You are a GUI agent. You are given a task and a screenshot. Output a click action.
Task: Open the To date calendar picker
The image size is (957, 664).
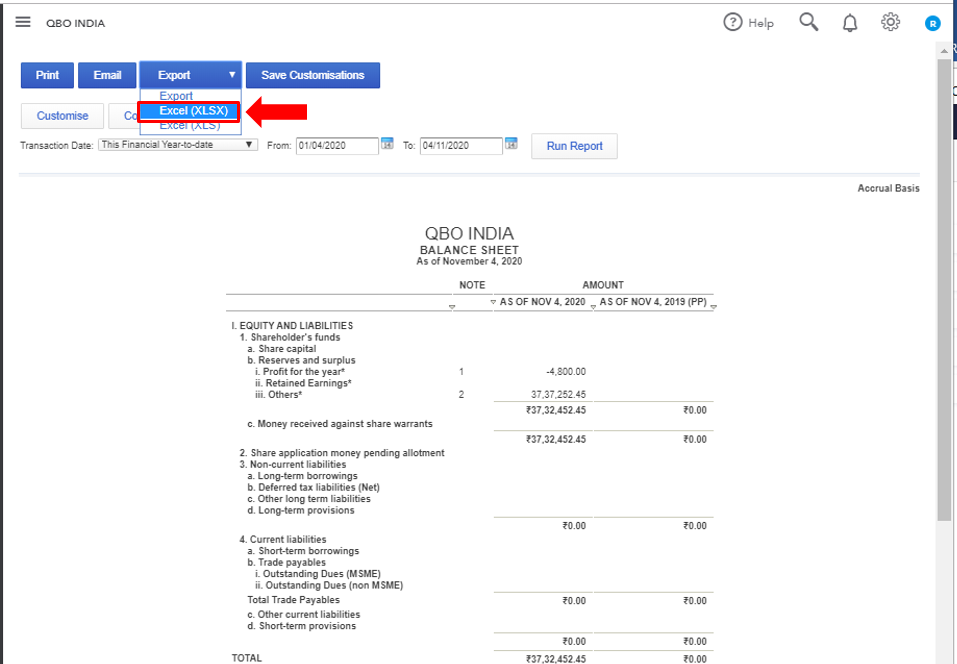click(511, 144)
